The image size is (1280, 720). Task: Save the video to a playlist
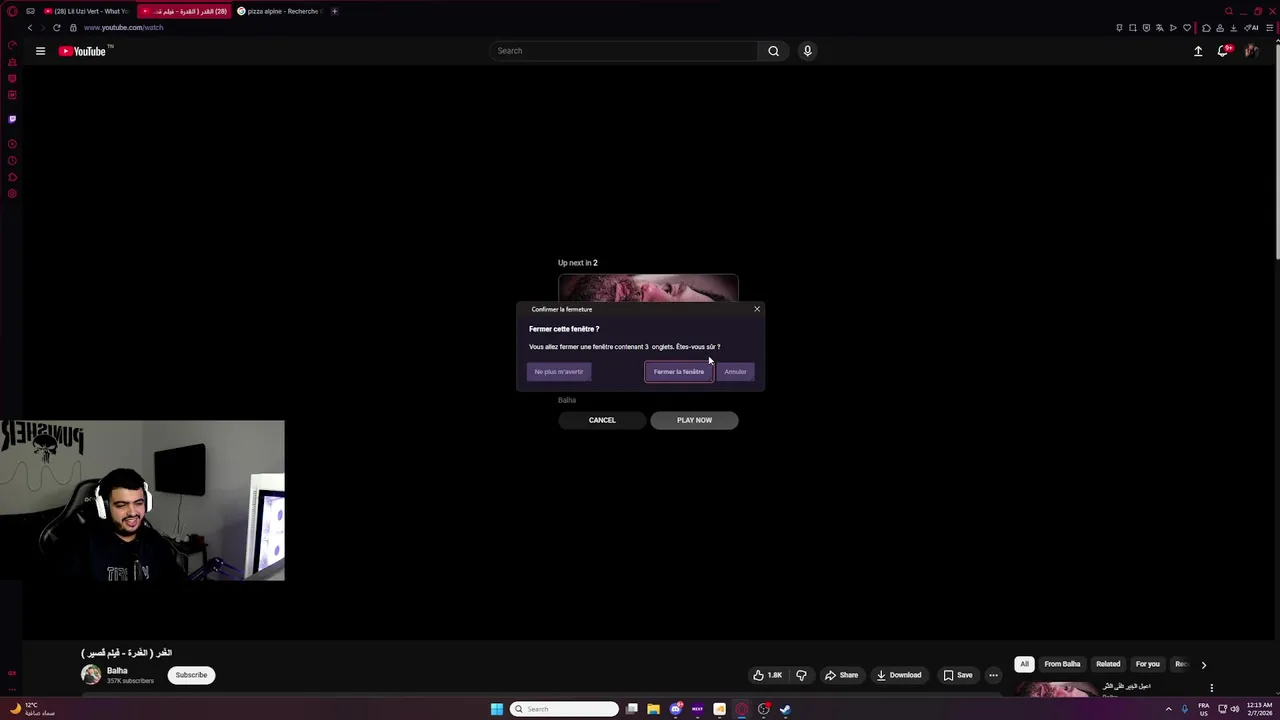coord(958,675)
